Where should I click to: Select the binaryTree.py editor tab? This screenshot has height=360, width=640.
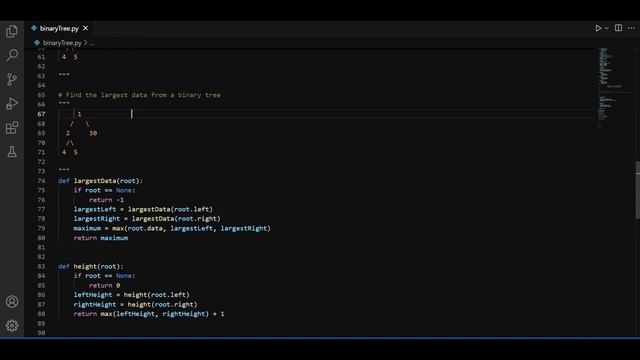pyautogui.click(x=59, y=28)
